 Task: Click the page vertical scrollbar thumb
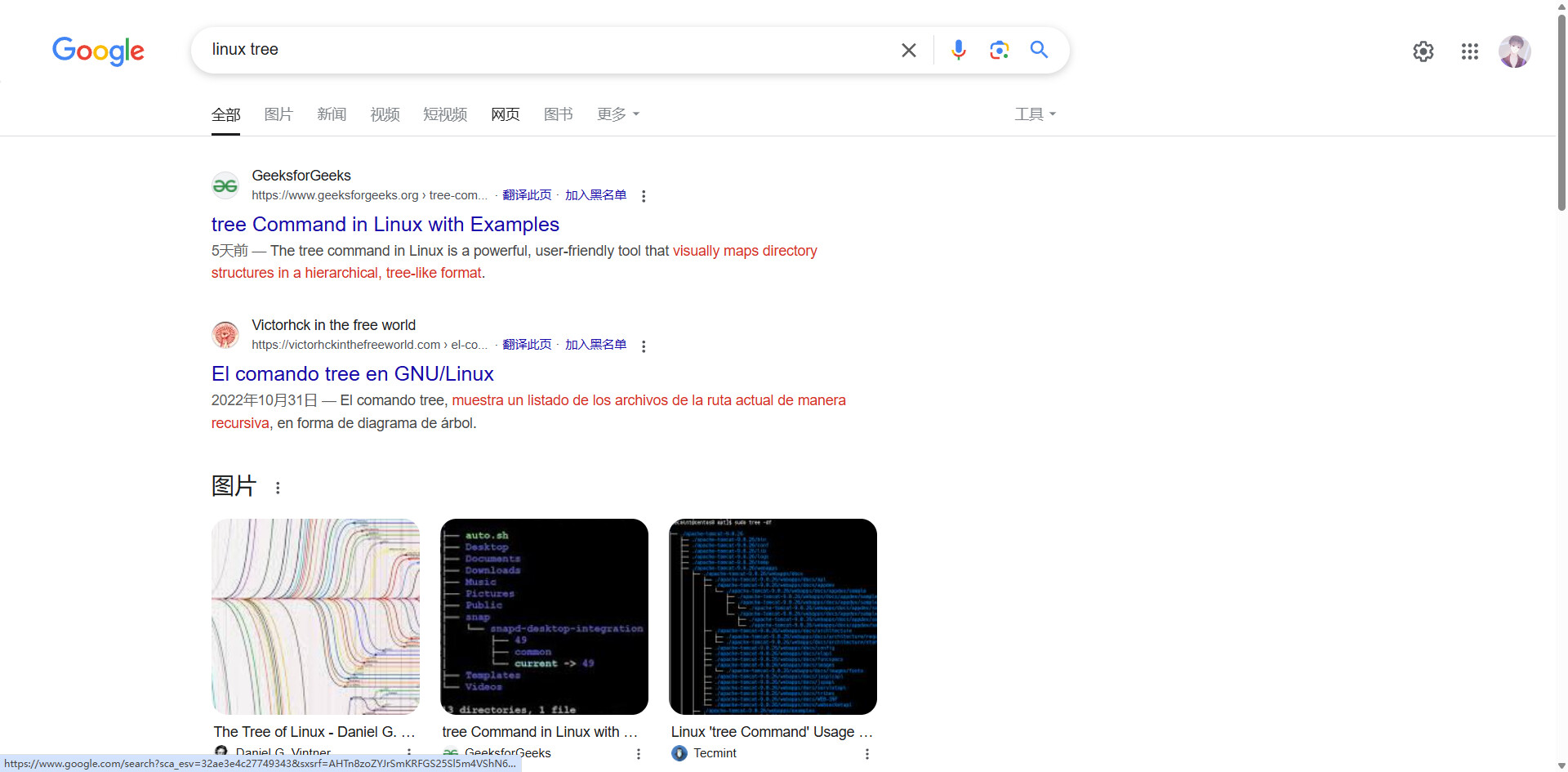1561,113
